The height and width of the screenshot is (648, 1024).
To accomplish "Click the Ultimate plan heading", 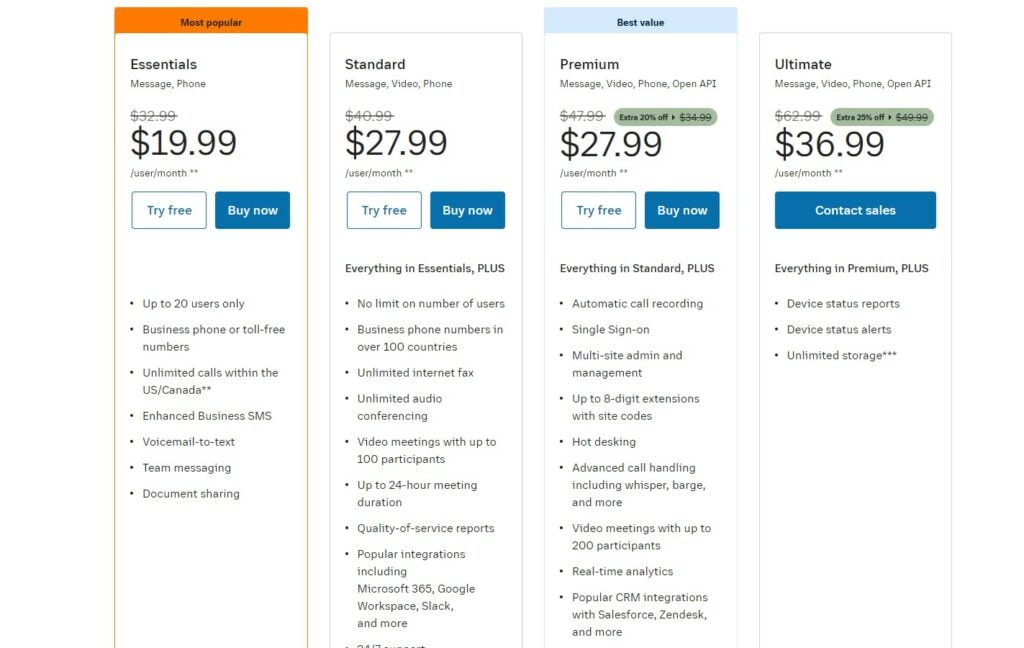I will (803, 64).
